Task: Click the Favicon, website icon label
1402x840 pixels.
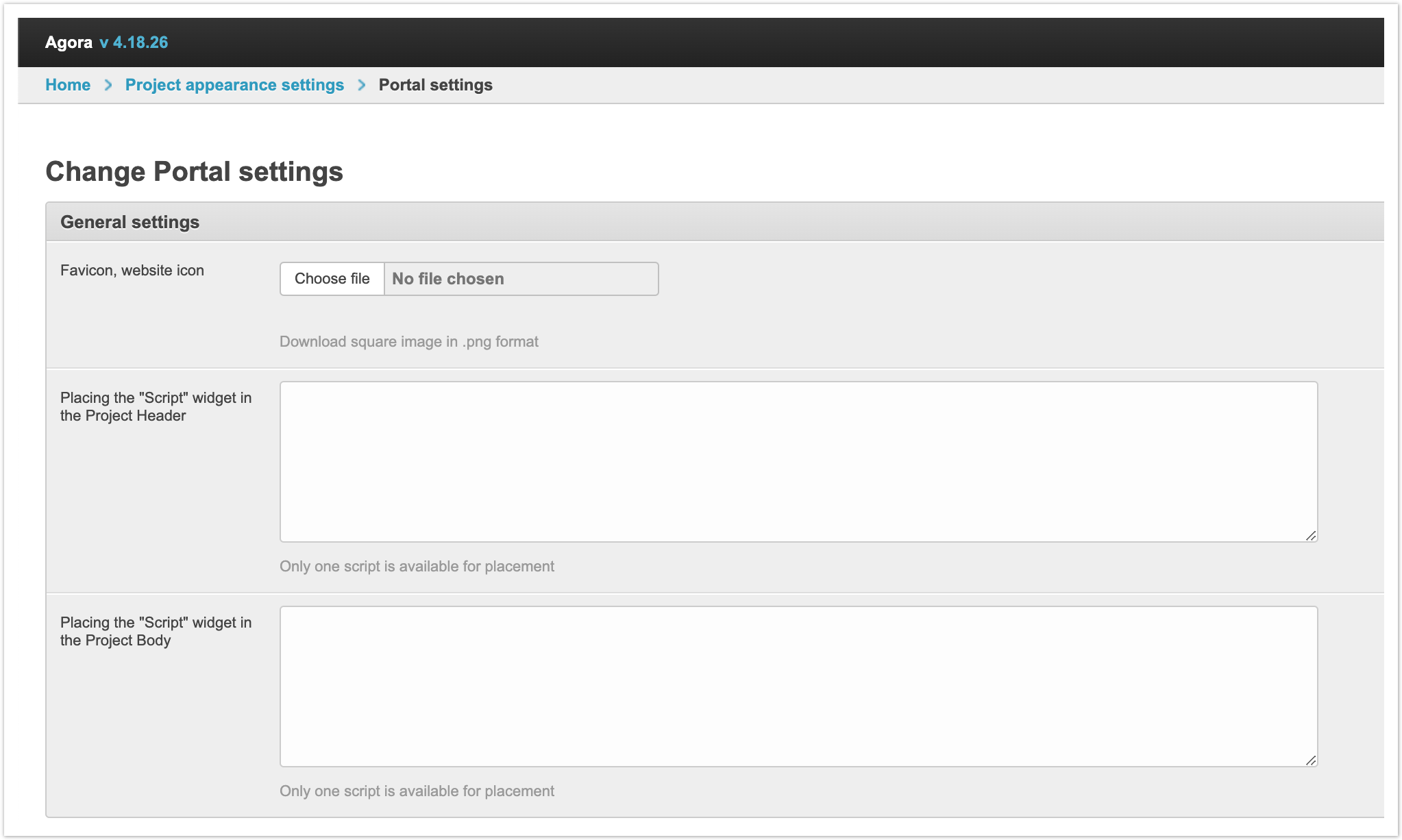Action: (132, 271)
